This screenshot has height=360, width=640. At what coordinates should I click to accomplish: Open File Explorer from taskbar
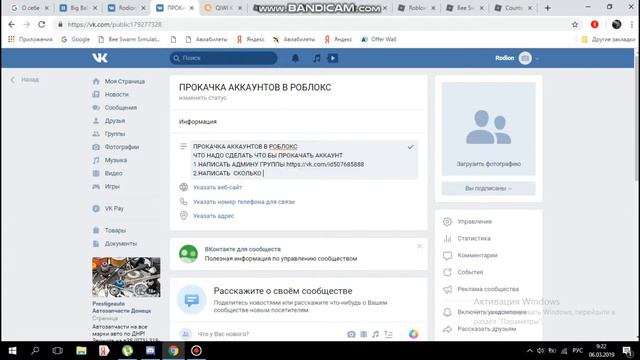point(81,351)
